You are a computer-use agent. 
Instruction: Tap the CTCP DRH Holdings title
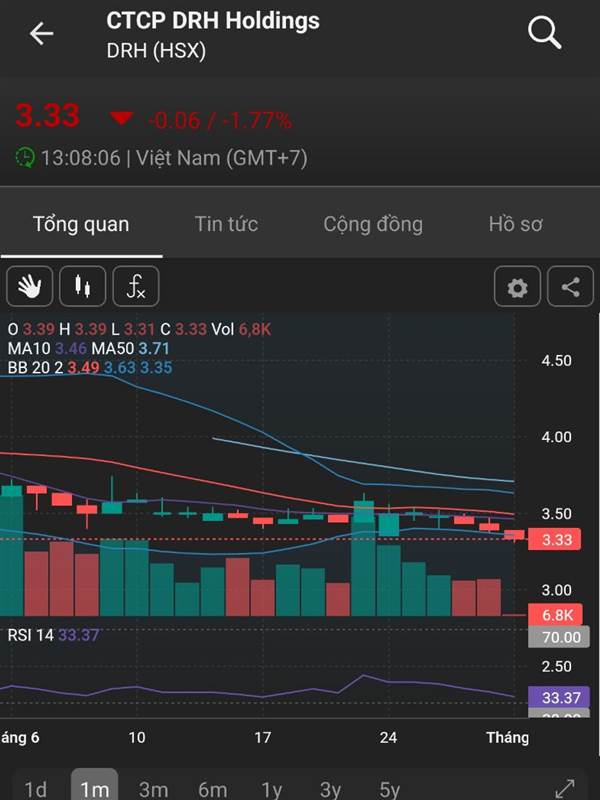[213, 21]
